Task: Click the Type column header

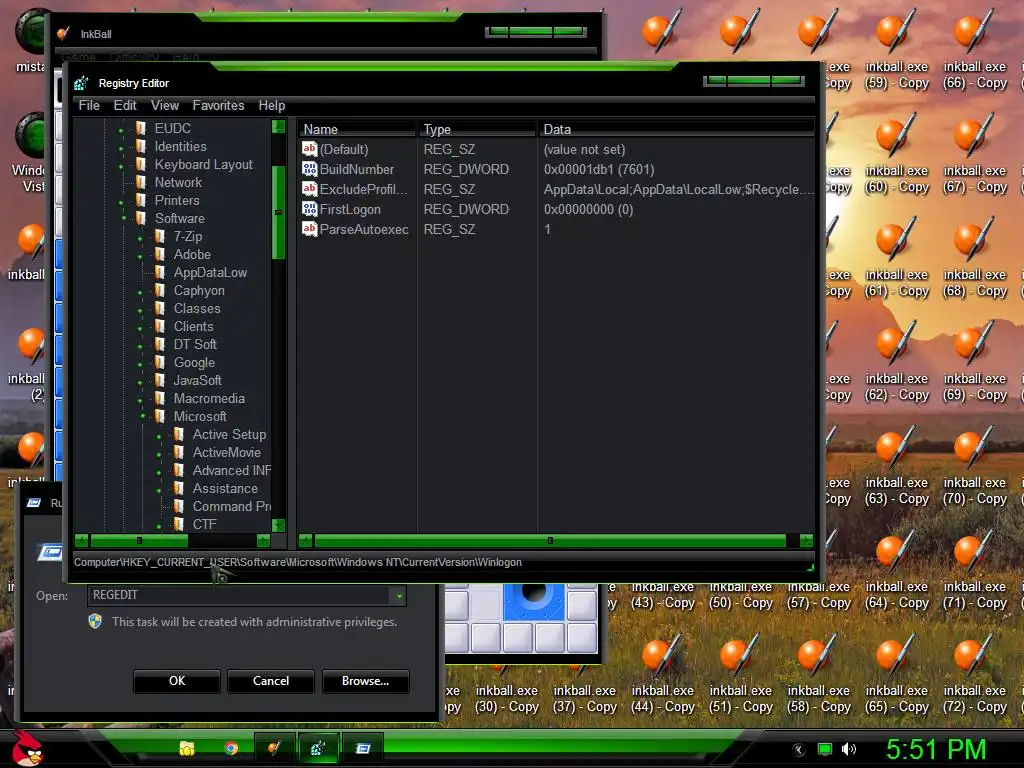Action: 476,129
